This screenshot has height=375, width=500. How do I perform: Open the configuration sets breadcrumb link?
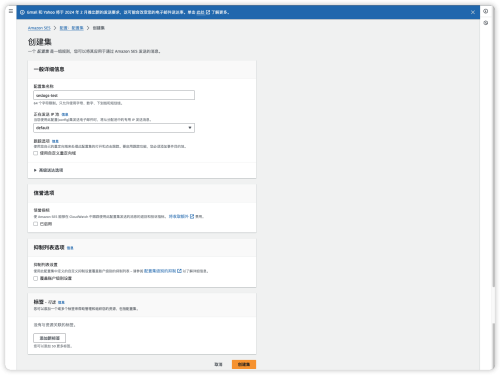tap(71, 28)
